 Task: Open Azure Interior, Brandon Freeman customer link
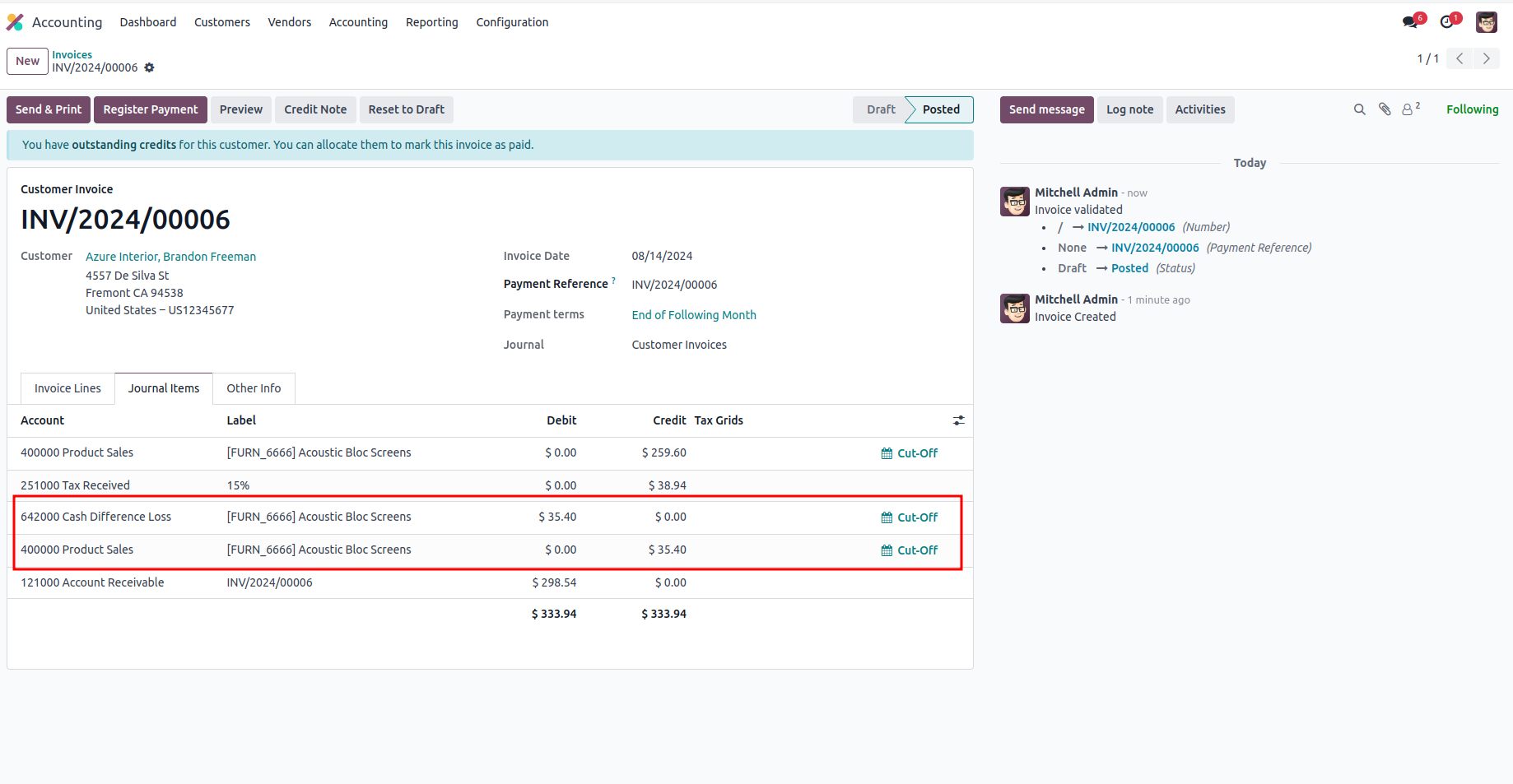point(171,257)
